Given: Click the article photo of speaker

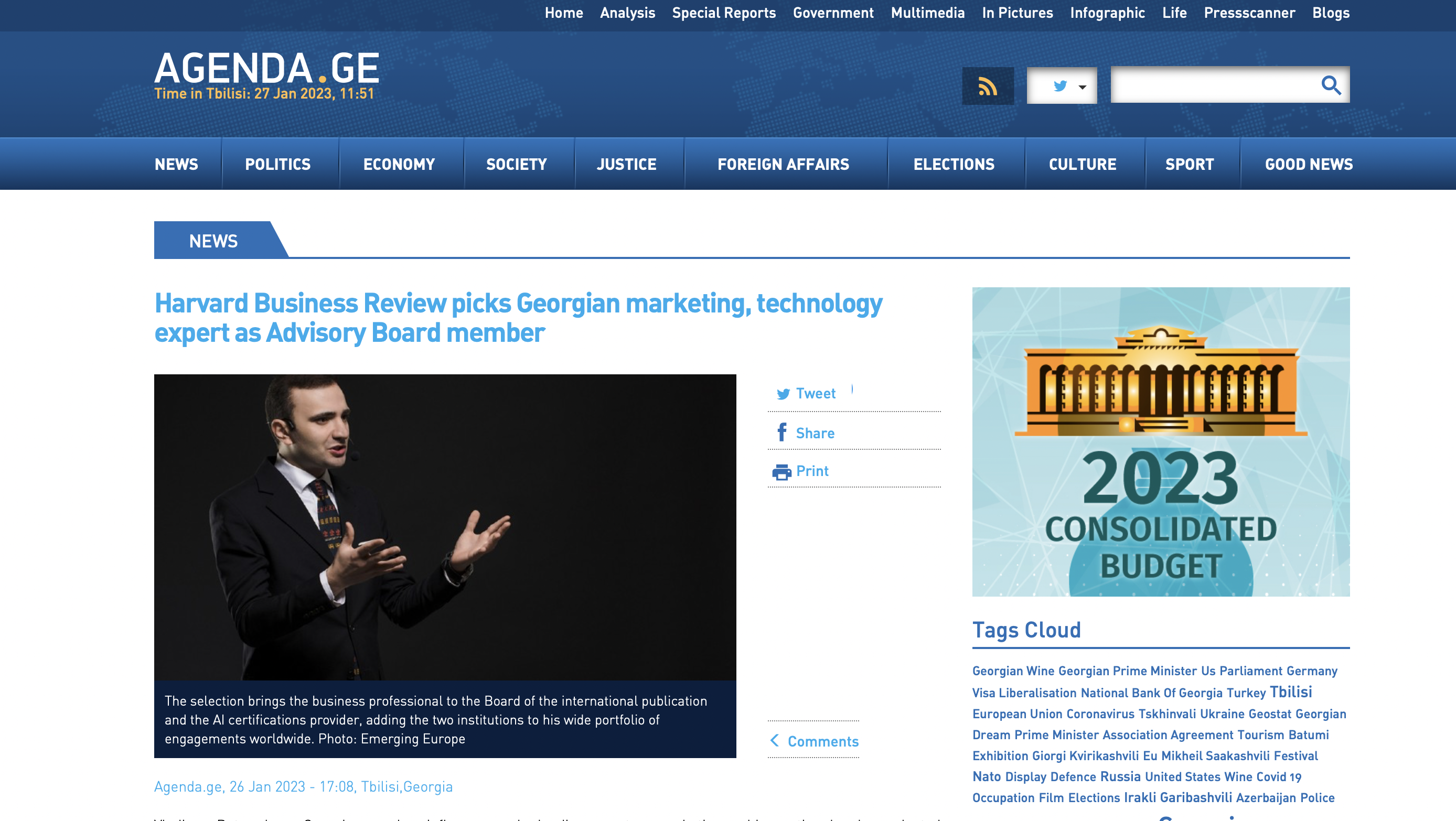Looking at the screenshot, I should 445,526.
